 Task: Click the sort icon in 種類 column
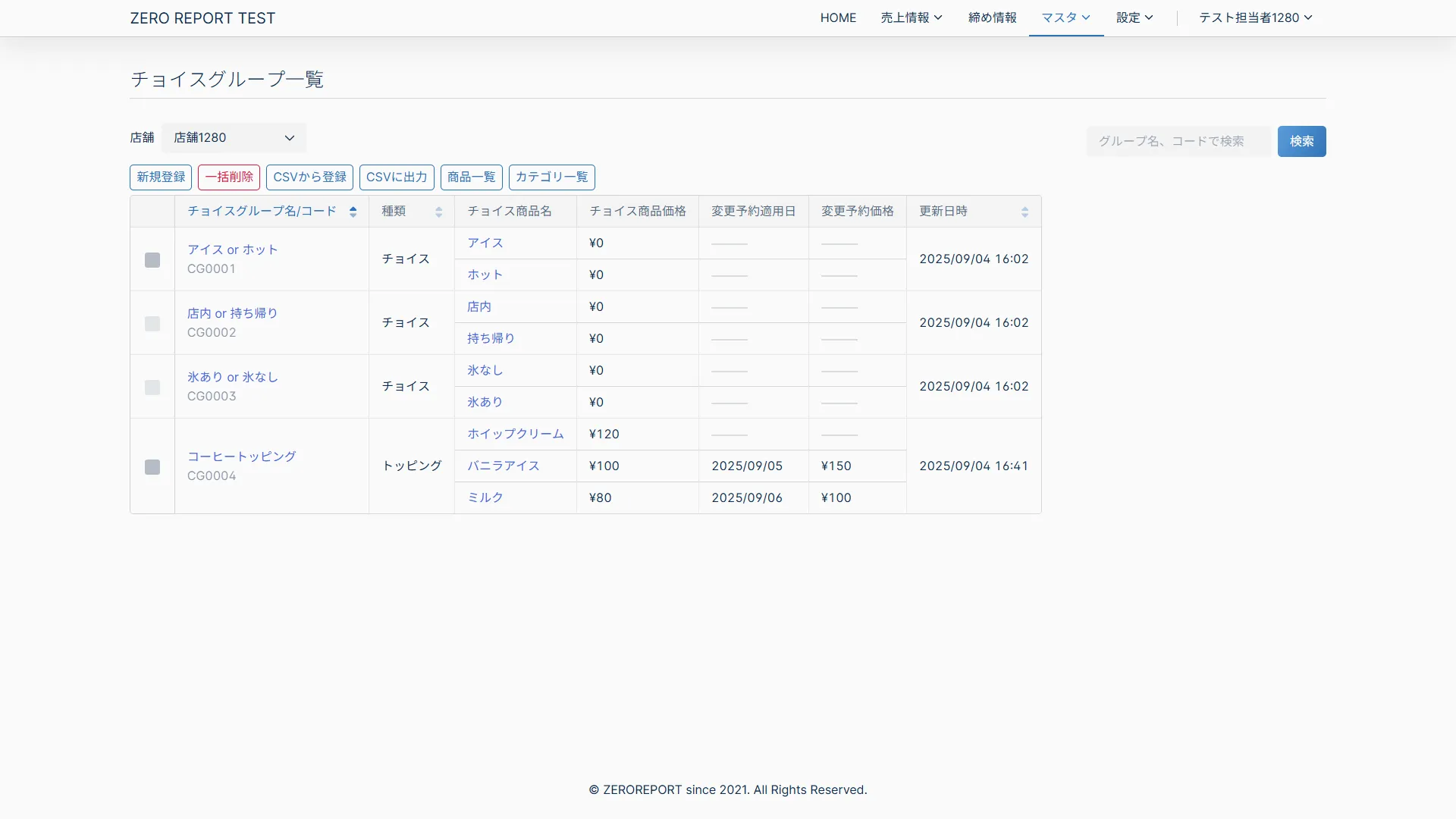pos(438,212)
